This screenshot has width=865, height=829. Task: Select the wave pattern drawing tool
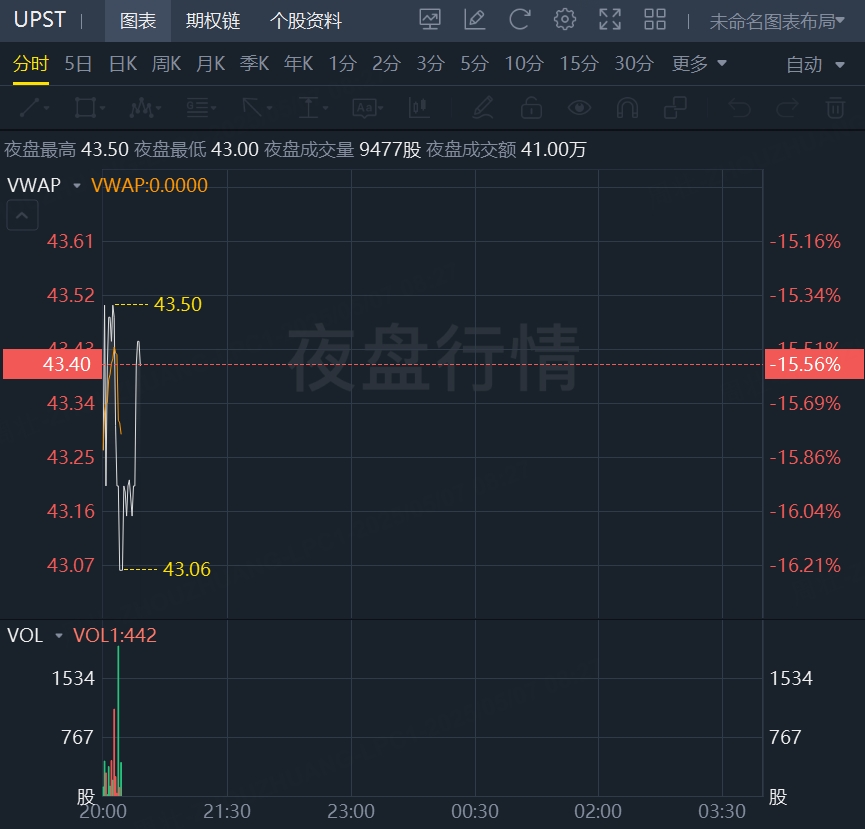[x=141, y=108]
